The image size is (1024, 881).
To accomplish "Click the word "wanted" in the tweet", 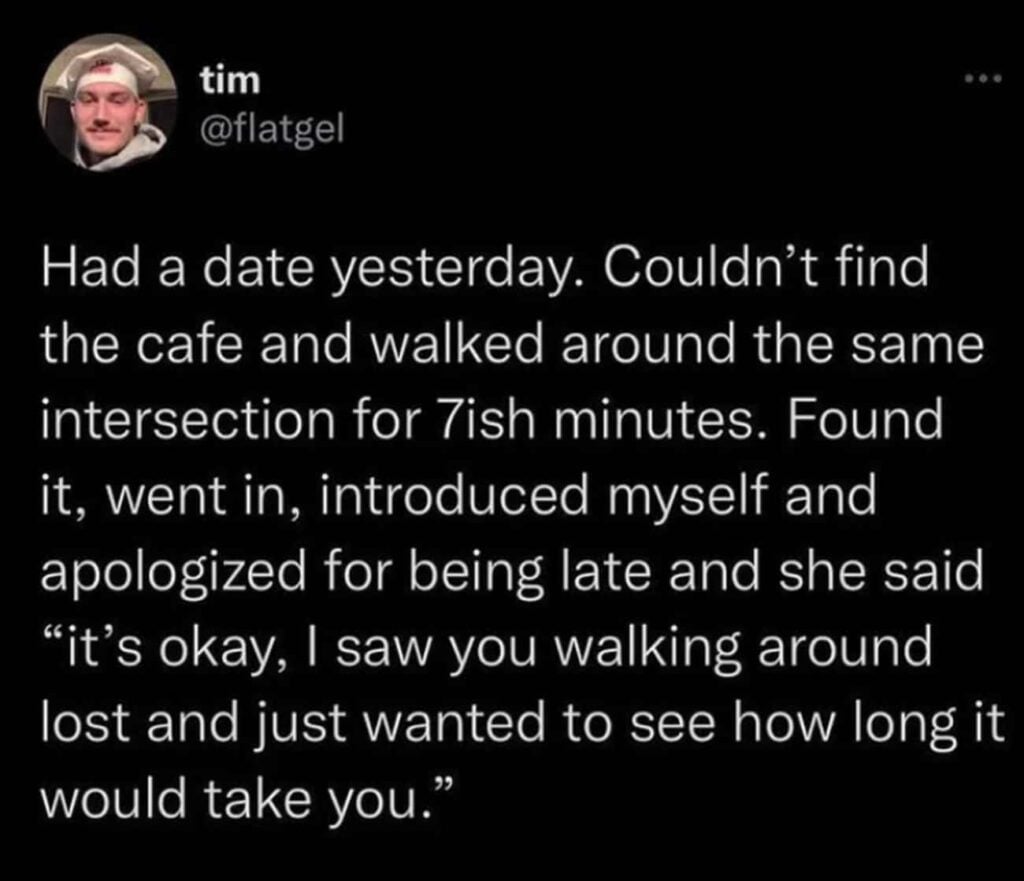I will (x=458, y=724).
